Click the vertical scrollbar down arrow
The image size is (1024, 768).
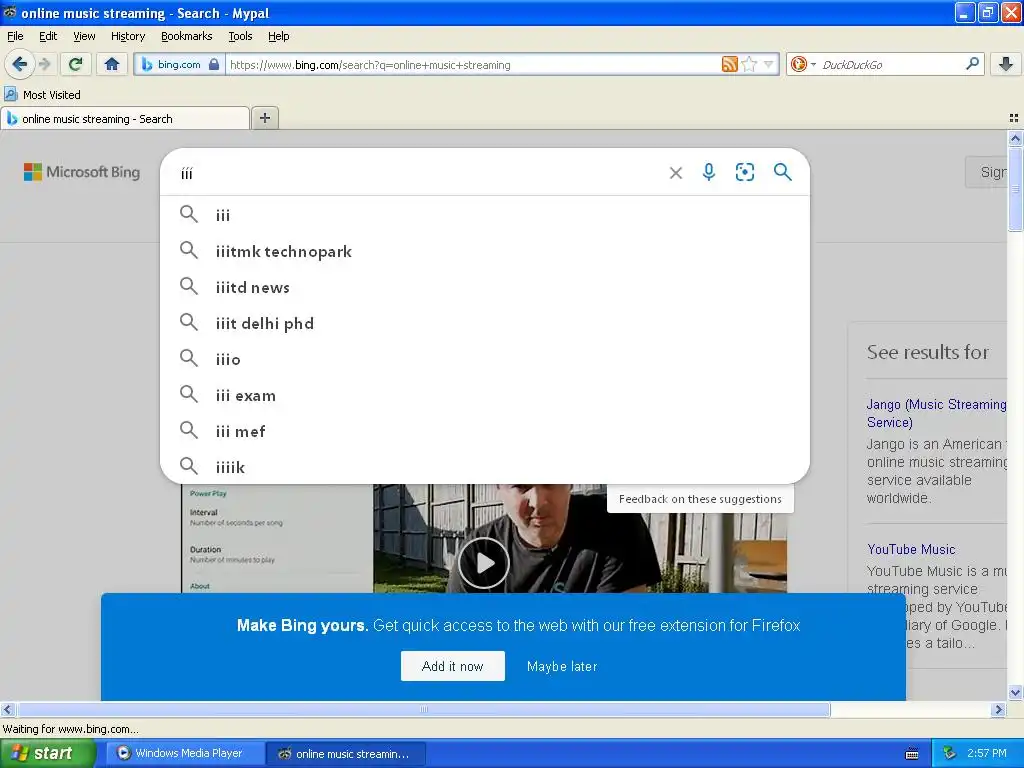click(1015, 692)
